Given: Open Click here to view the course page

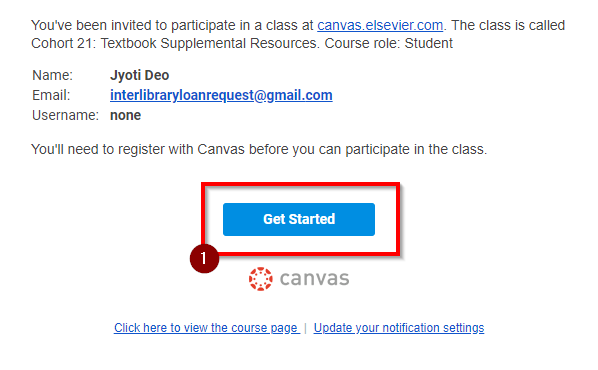Looking at the screenshot, I should coord(206,328).
